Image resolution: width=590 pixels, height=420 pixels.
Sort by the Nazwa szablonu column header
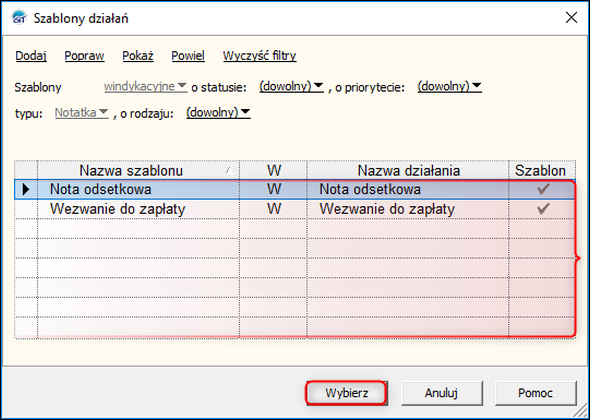[x=138, y=170]
